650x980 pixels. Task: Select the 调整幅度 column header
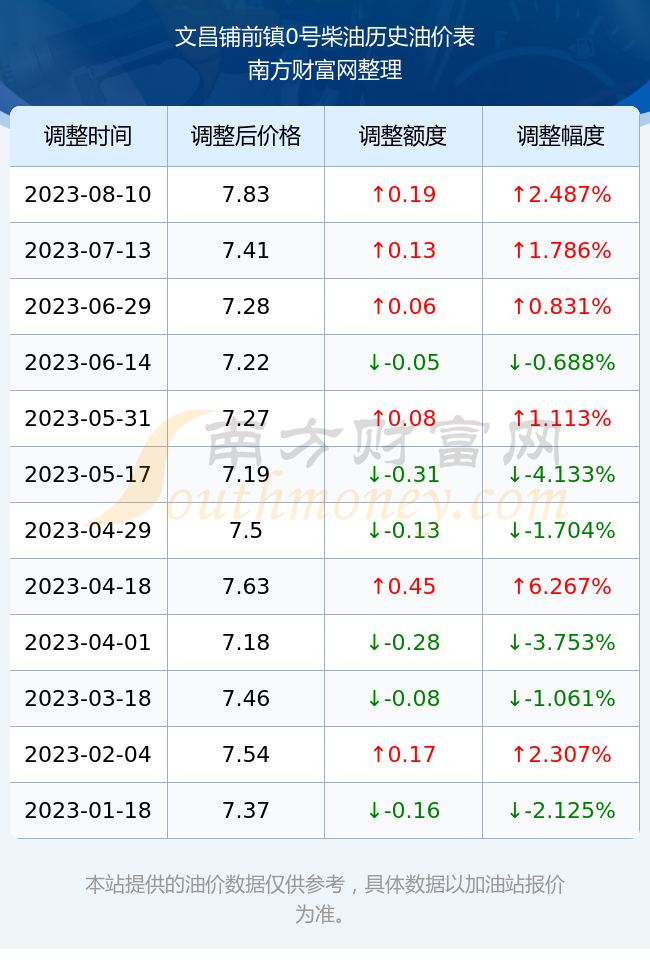561,136
